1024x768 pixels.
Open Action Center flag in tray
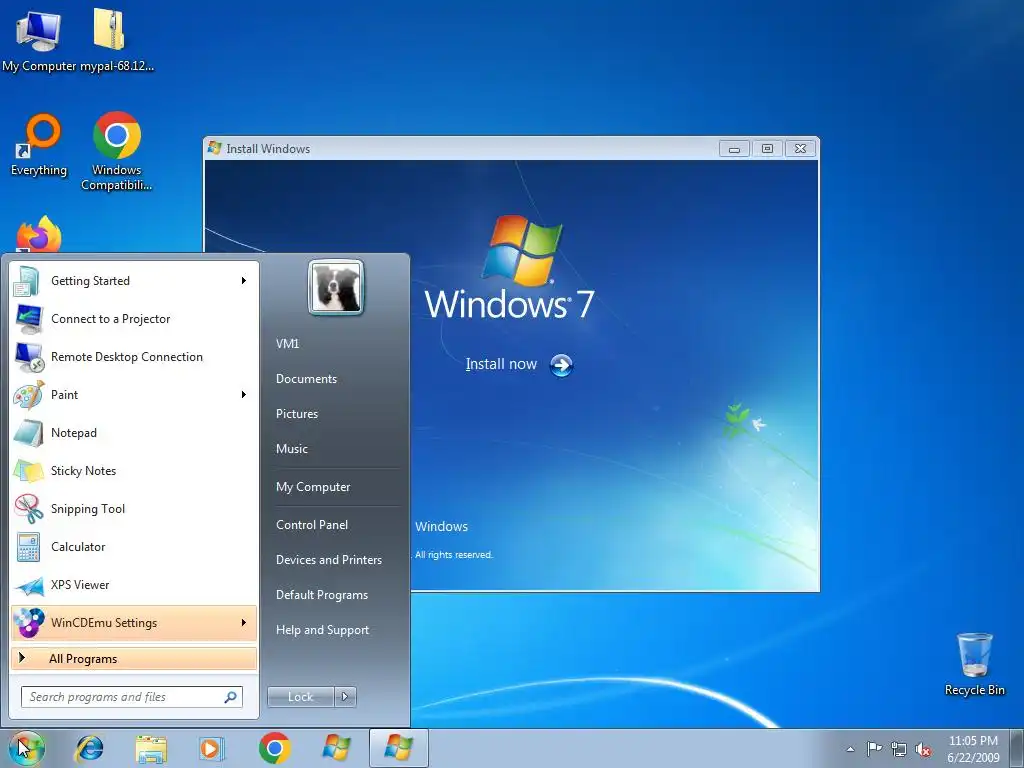pyautogui.click(x=874, y=749)
